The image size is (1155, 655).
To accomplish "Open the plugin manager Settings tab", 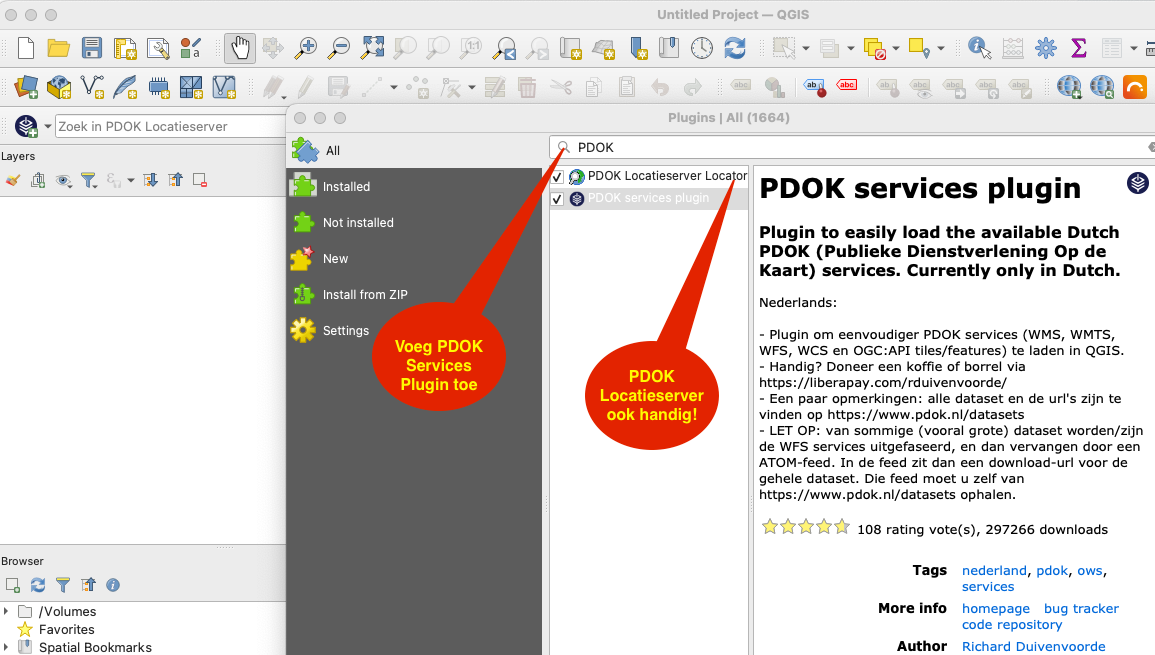I will point(416,330).
